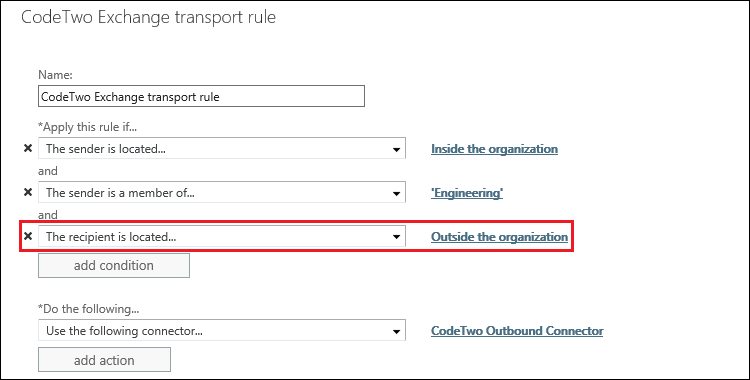750x380 pixels.
Task: Open 'The recipient is located...' dropdown arrow
Action: (396, 237)
